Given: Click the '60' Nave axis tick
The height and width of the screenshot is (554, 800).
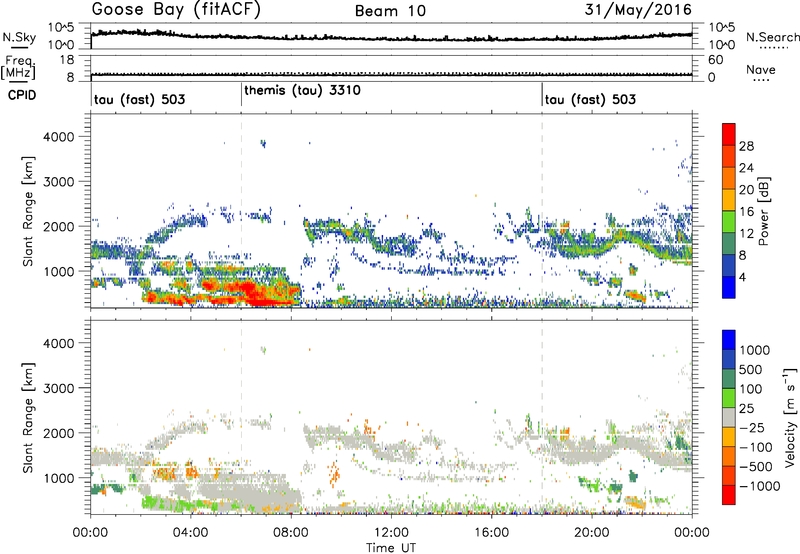Looking at the screenshot, I should pyautogui.click(x=715, y=60).
